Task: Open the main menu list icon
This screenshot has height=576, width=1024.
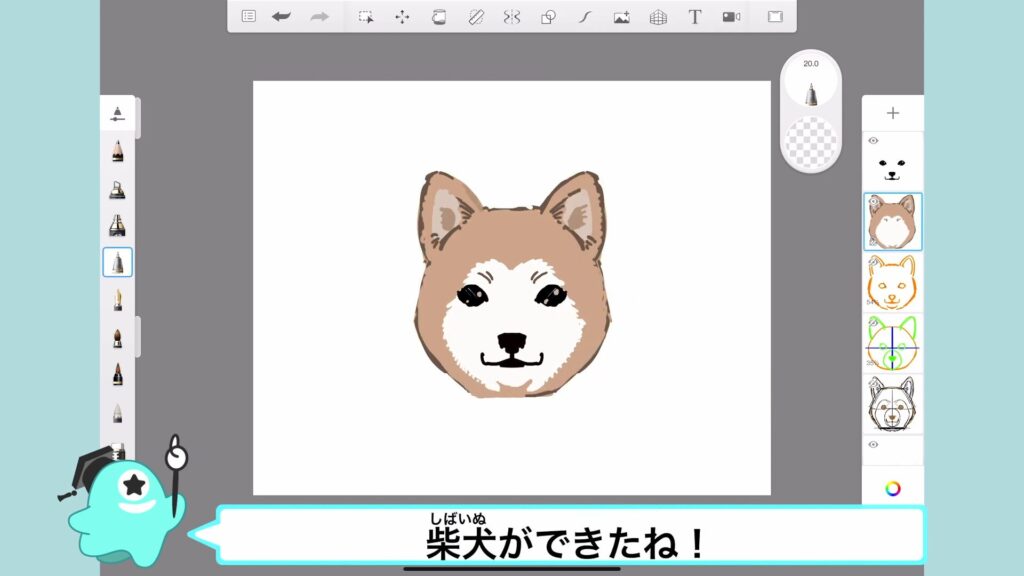Action: click(249, 16)
